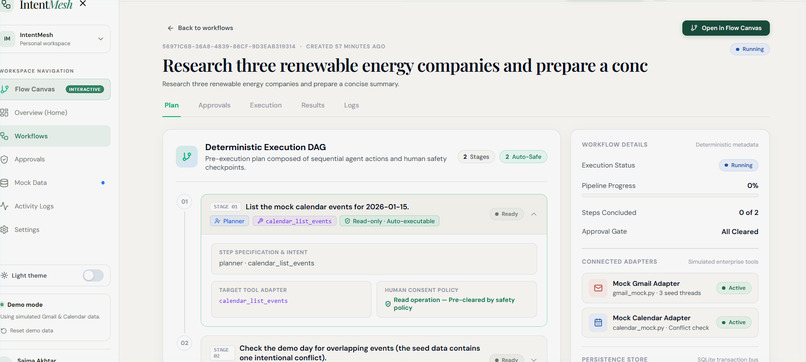The width and height of the screenshot is (806, 362).
Task: Switch to the Plan tab
Action: (x=172, y=105)
